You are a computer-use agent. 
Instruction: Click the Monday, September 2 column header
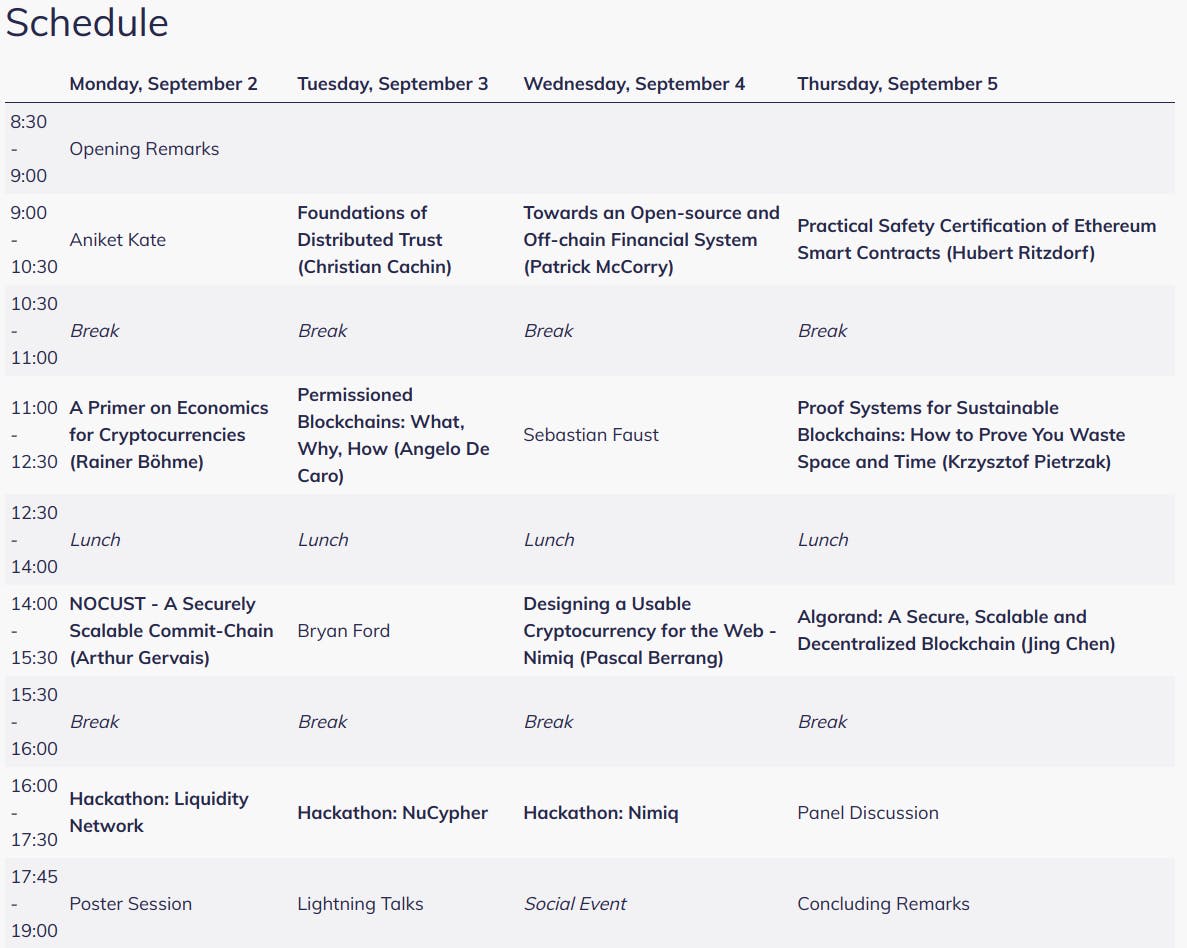coord(164,84)
